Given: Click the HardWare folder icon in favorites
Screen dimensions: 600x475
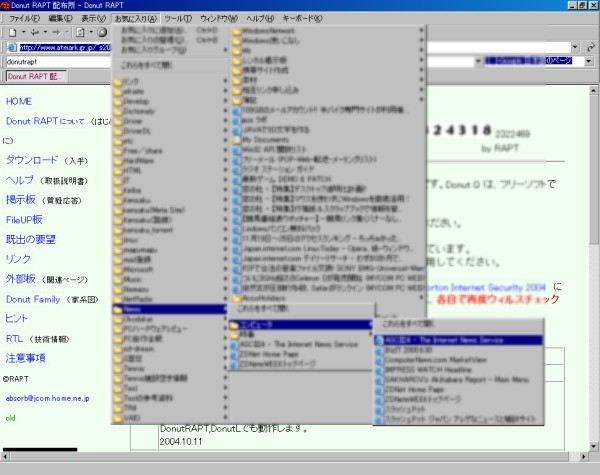Looking at the screenshot, I should [x=117, y=160].
